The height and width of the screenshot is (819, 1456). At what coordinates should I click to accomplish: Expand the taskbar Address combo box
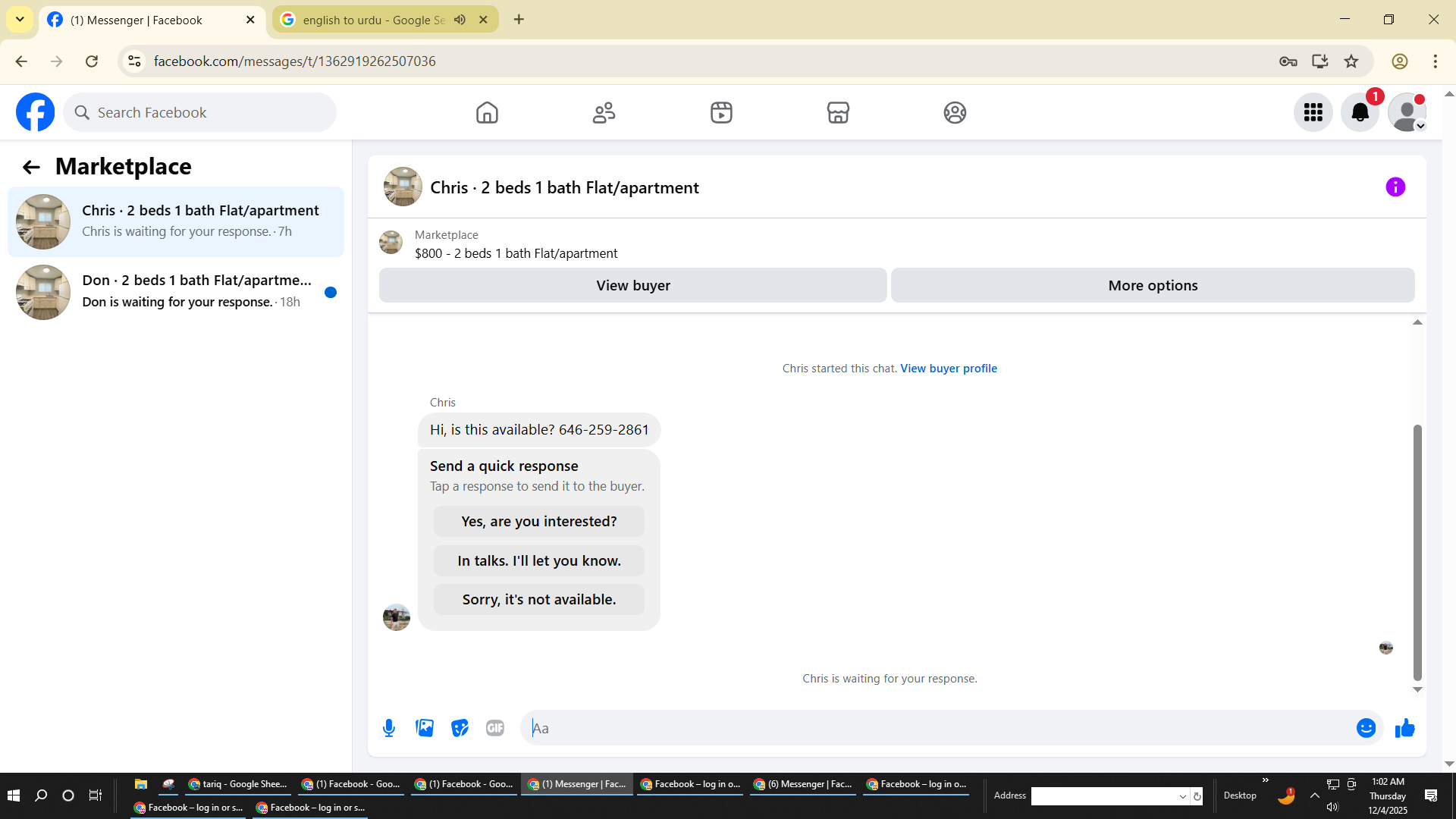click(x=1182, y=796)
